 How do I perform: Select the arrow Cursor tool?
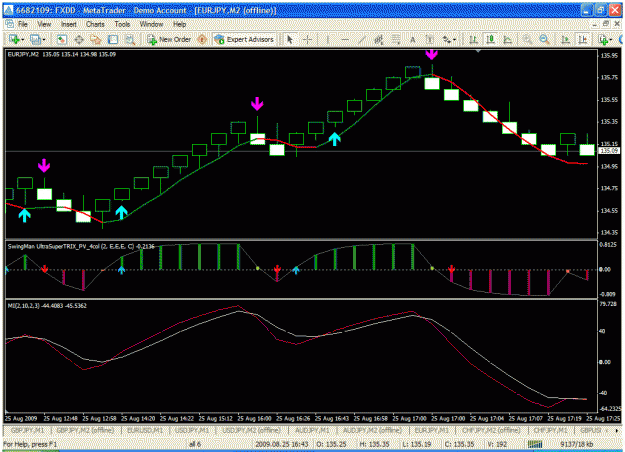pos(290,39)
